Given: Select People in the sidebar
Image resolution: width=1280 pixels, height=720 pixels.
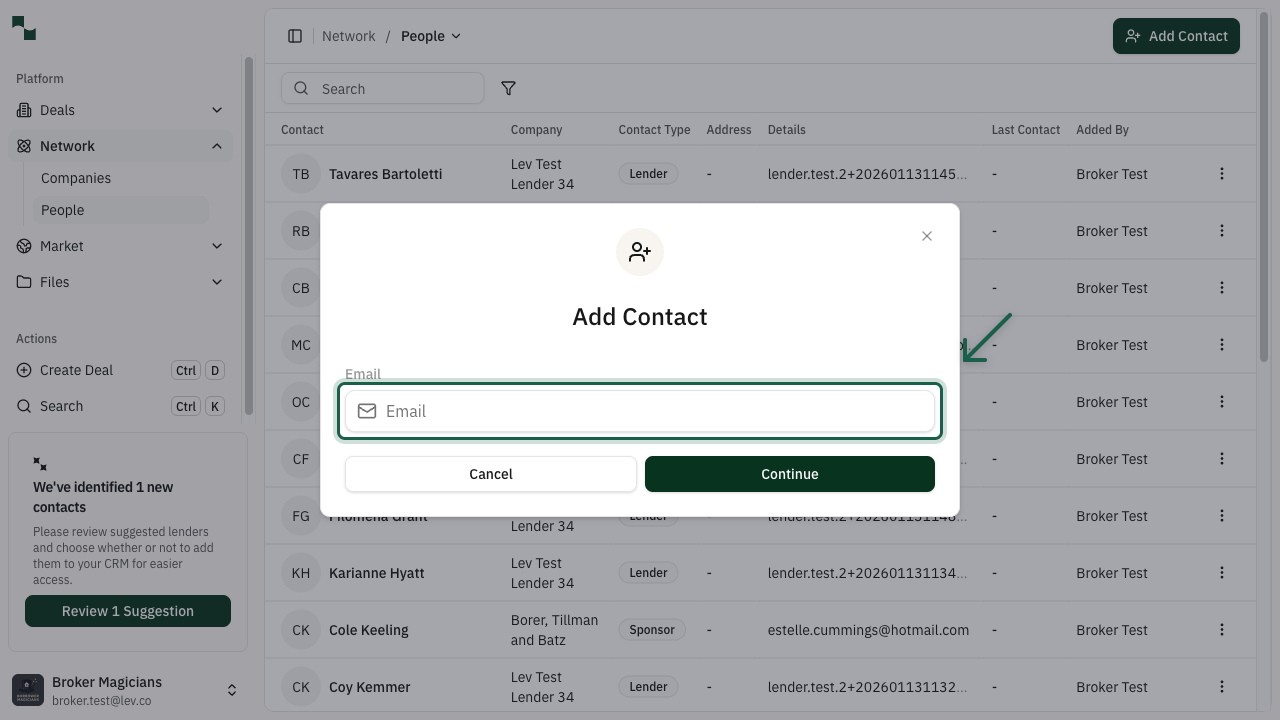Looking at the screenshot, I should 62,210.
